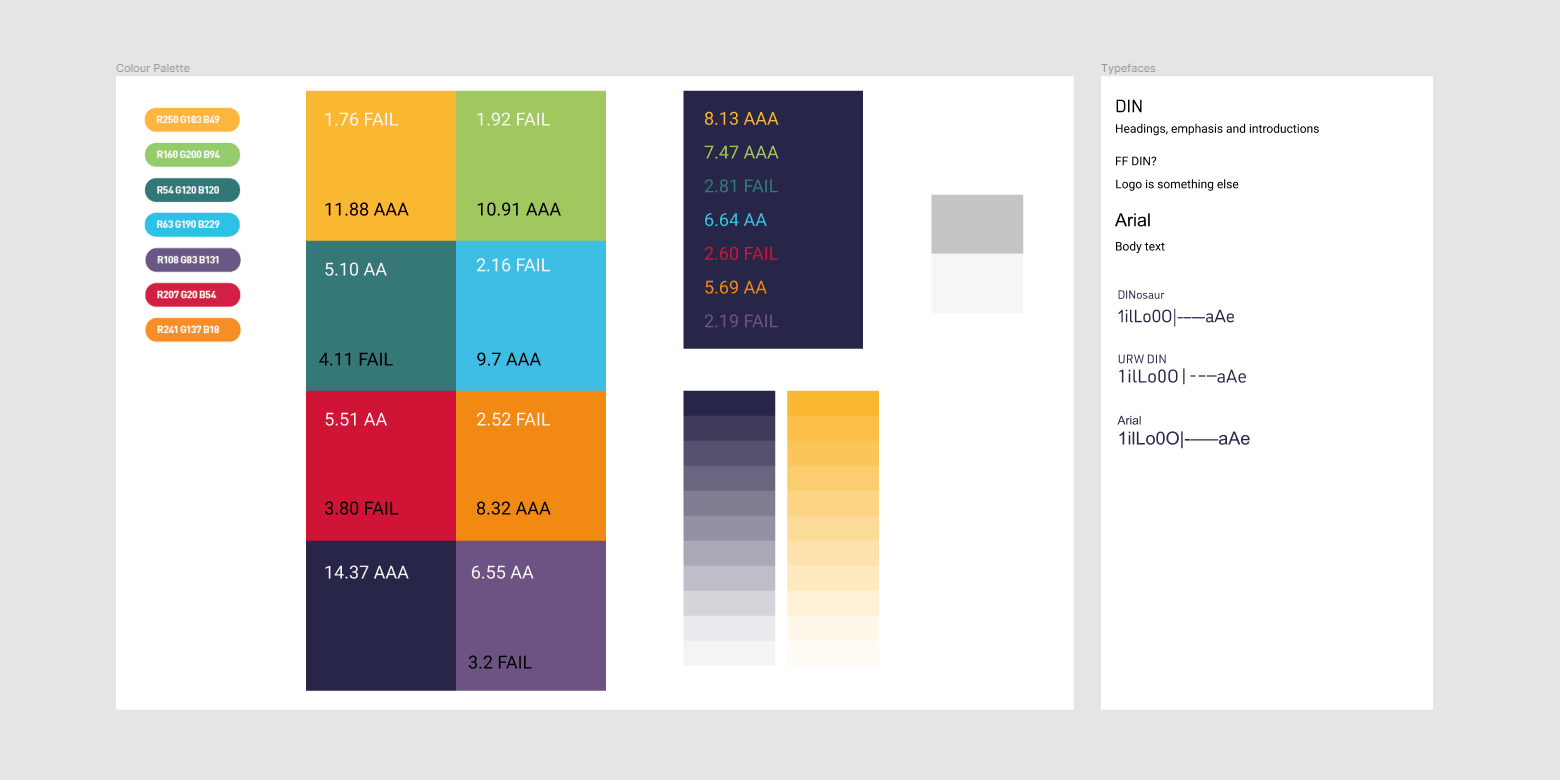1560x780 pixels.
Task: Click the R241 G137 B18 orange pill
Action: 192,329
